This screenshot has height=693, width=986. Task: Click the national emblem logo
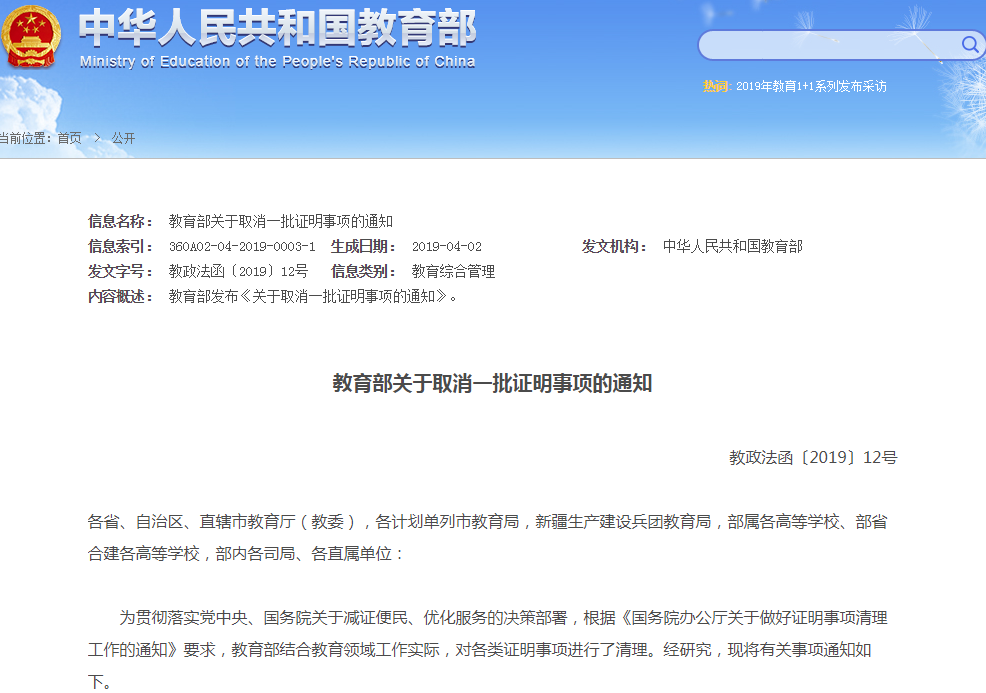point(31,36)
